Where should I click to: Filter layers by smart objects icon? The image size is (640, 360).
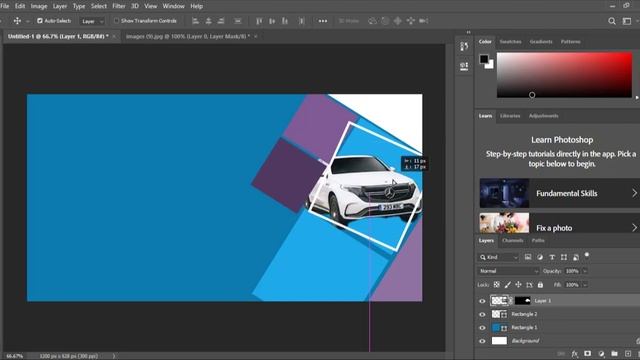576,257
